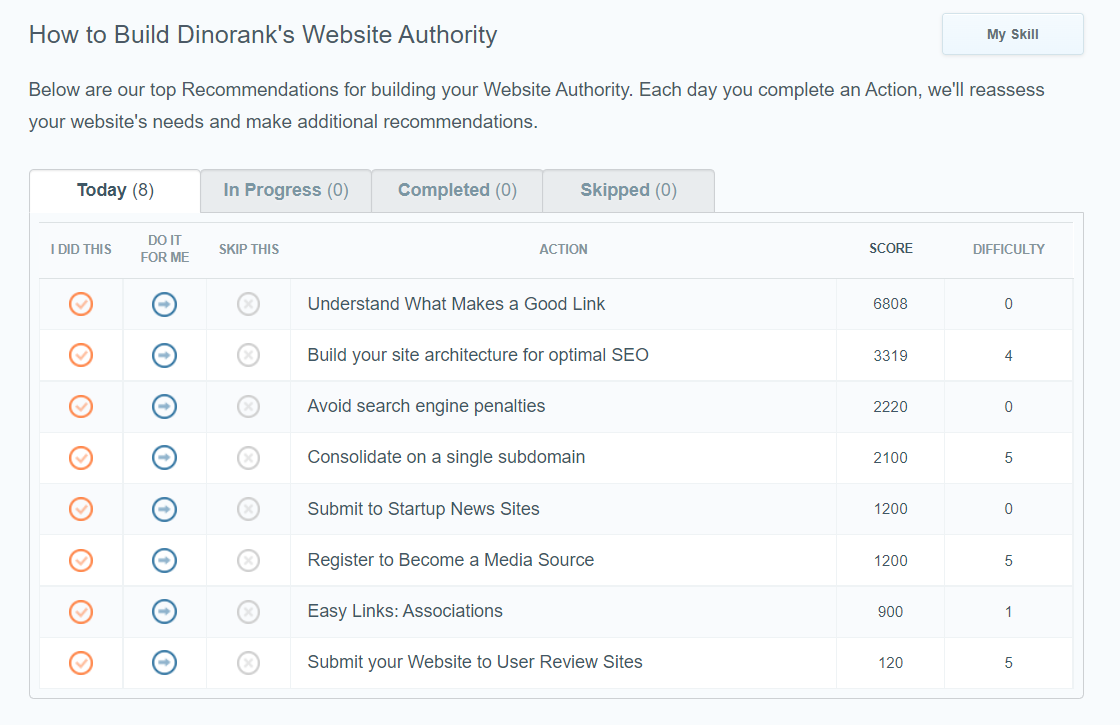Click 'Do it for me' for Easy Links: Associations
The height and width of the screenshot is (725, 1120).
click(x=164, y=611)
